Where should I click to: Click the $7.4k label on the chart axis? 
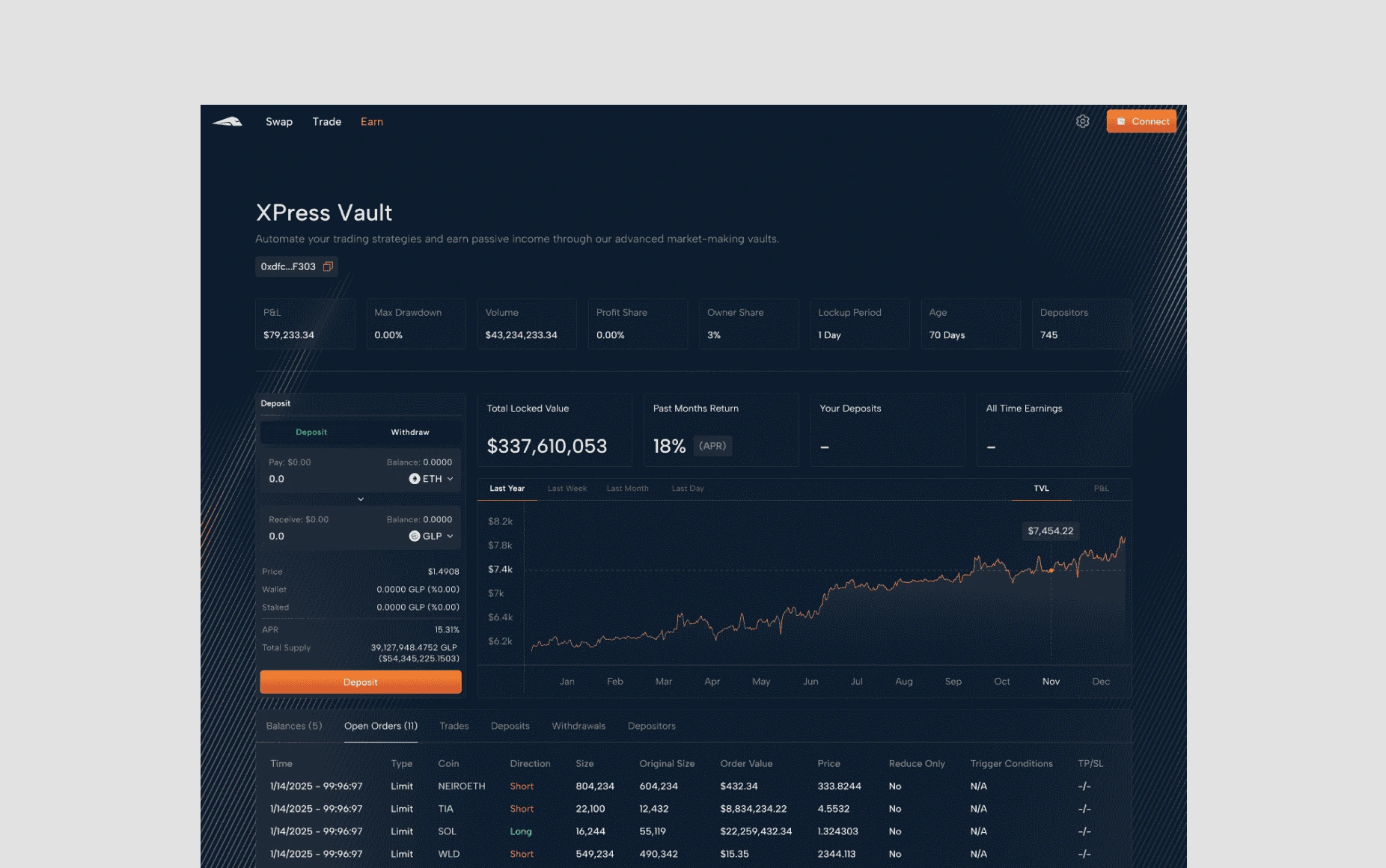pos(501,569)
